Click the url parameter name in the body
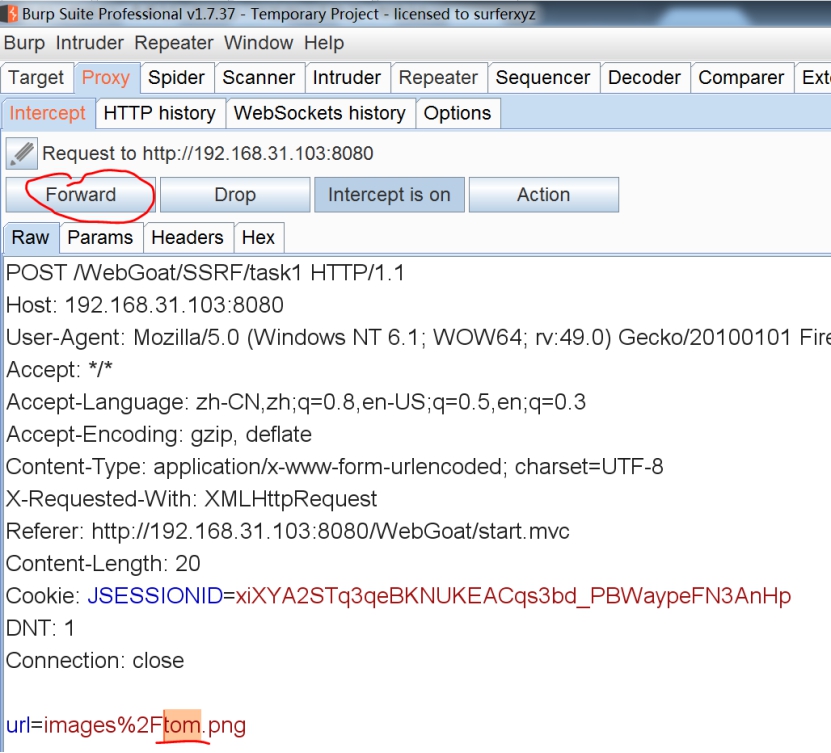 pyautogui.click(x=19, y=726)
